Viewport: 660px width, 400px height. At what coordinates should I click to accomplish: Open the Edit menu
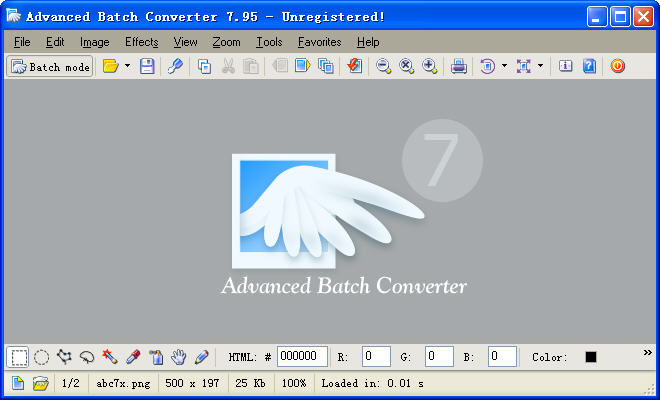(x=55, y=42)
